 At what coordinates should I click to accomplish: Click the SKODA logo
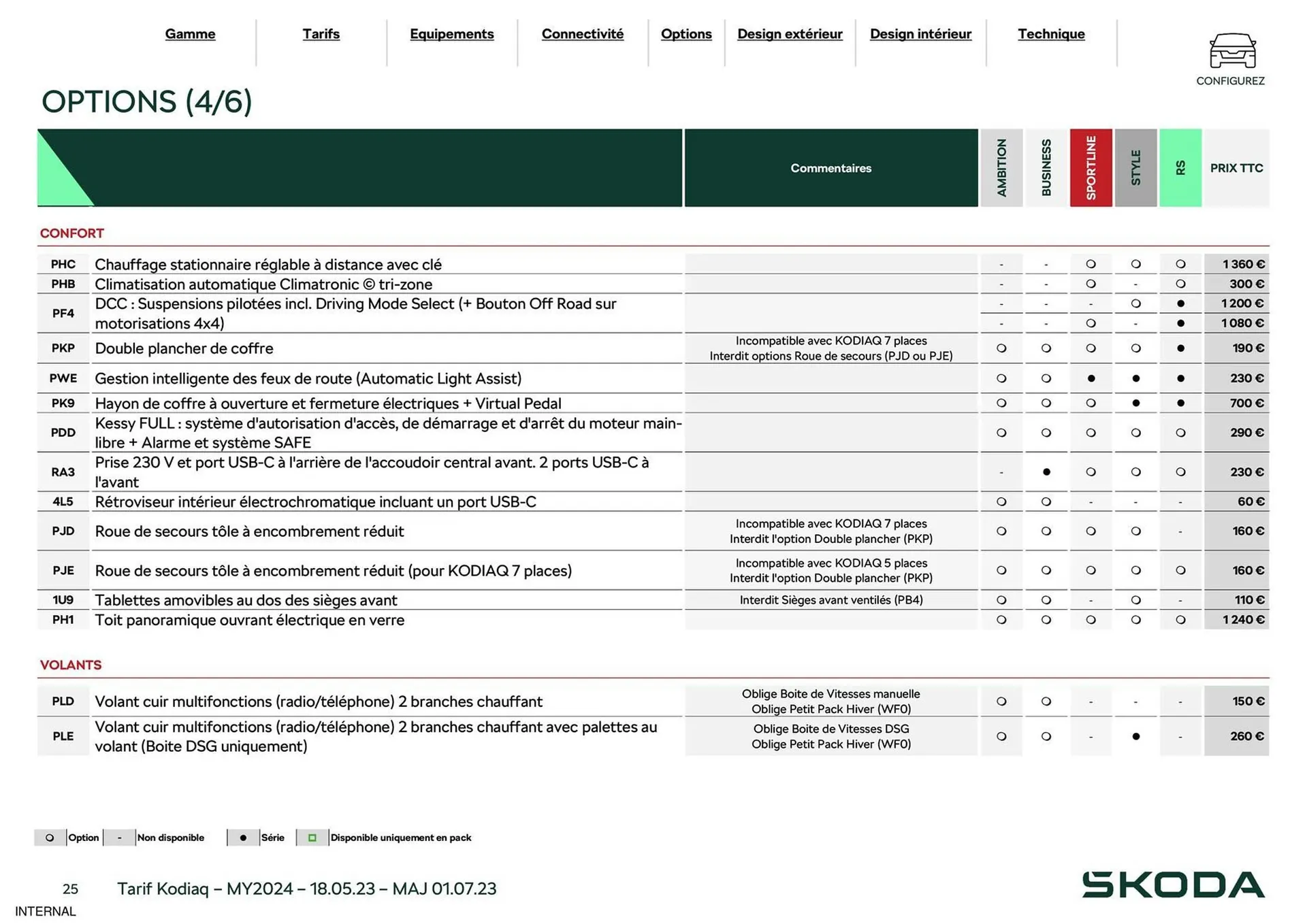[x=1176, y=886]
